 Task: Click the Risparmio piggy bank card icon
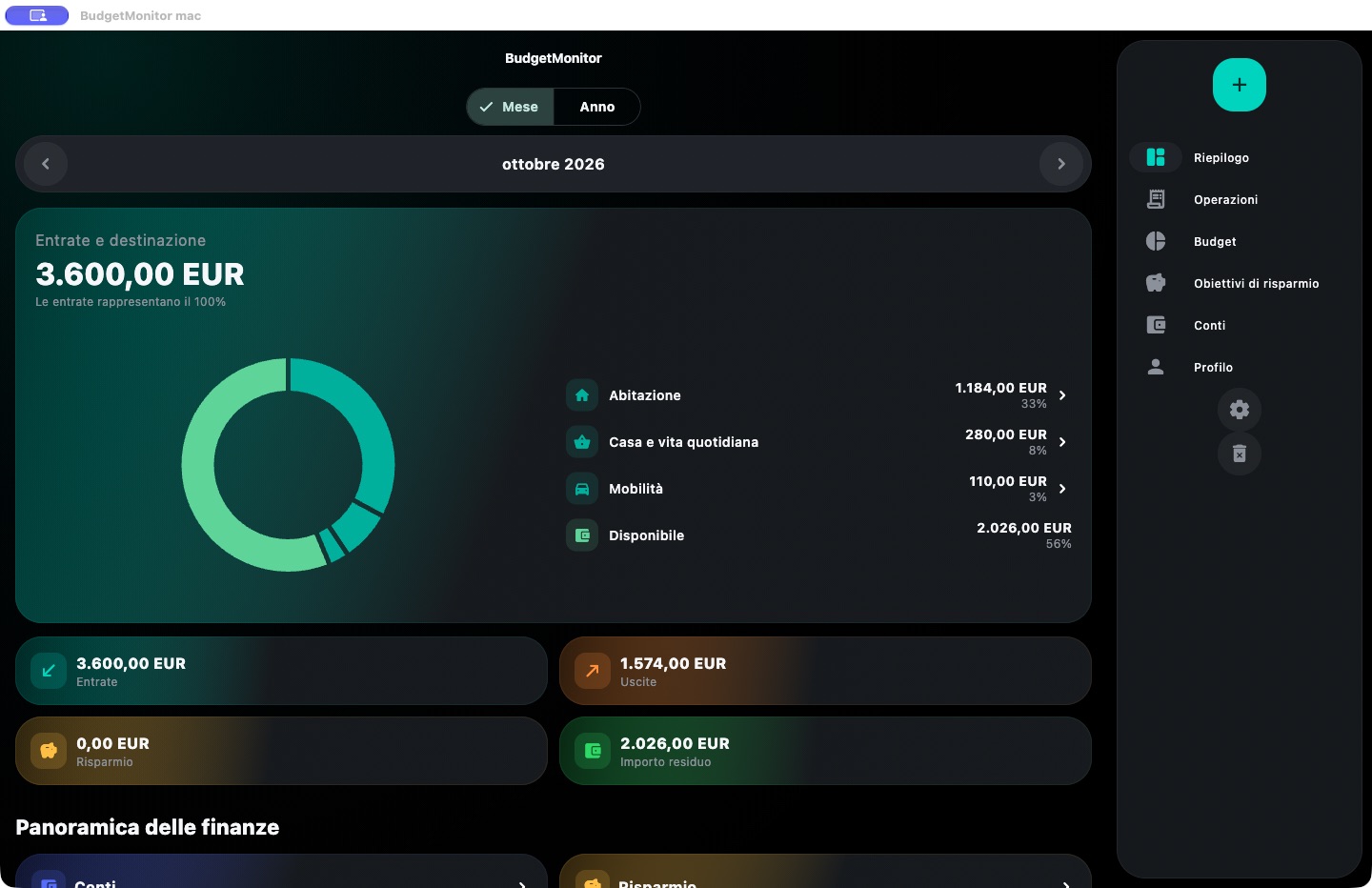(x=49, y=751)
